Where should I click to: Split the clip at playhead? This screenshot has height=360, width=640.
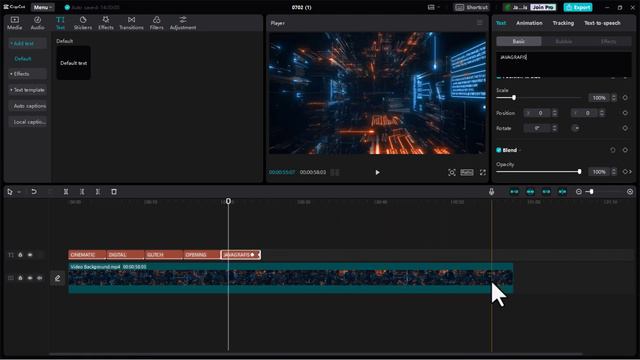[x=66, y=191]
